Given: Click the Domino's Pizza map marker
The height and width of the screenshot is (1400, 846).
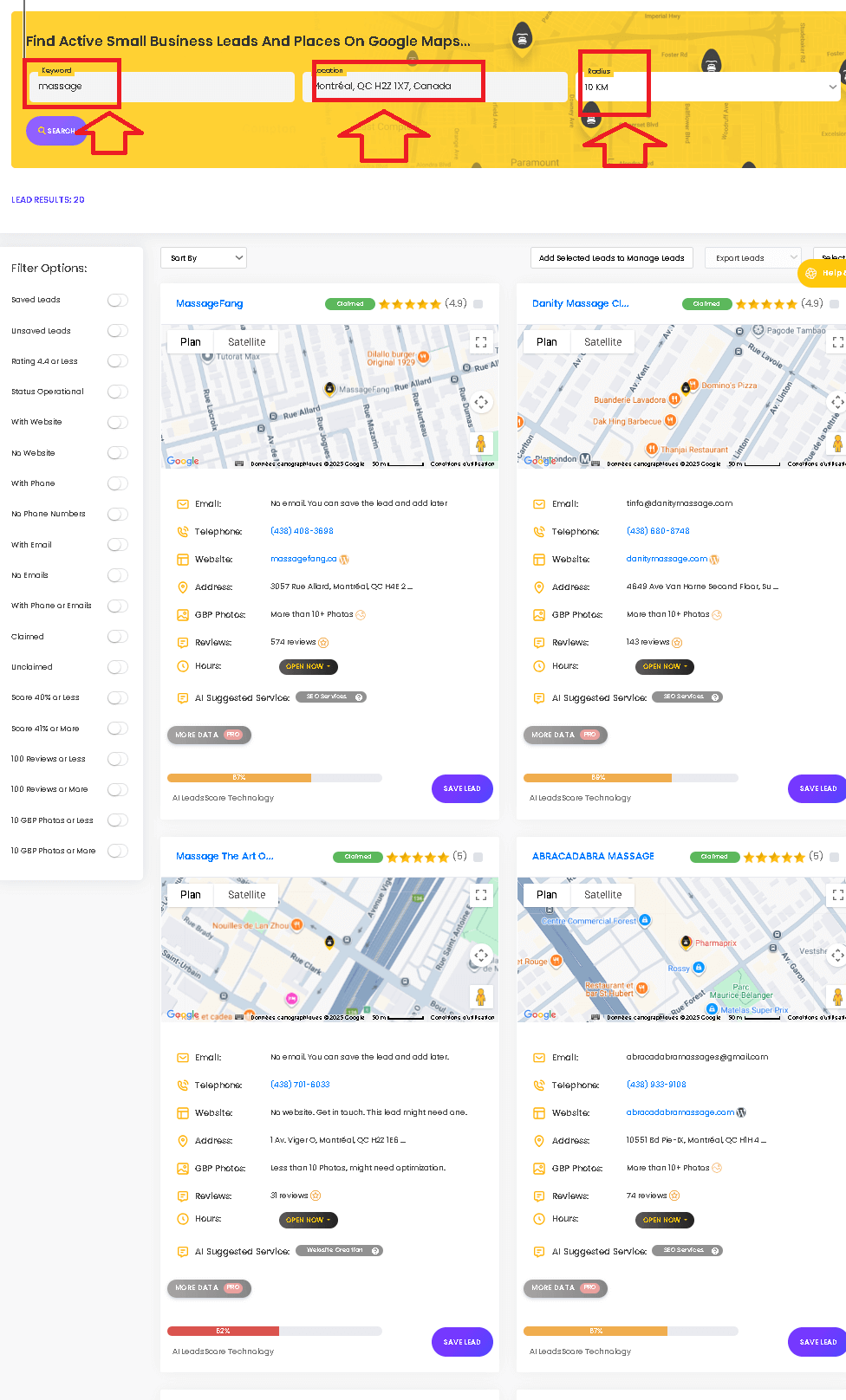Looking at the screenshot, I should [693, 386].
